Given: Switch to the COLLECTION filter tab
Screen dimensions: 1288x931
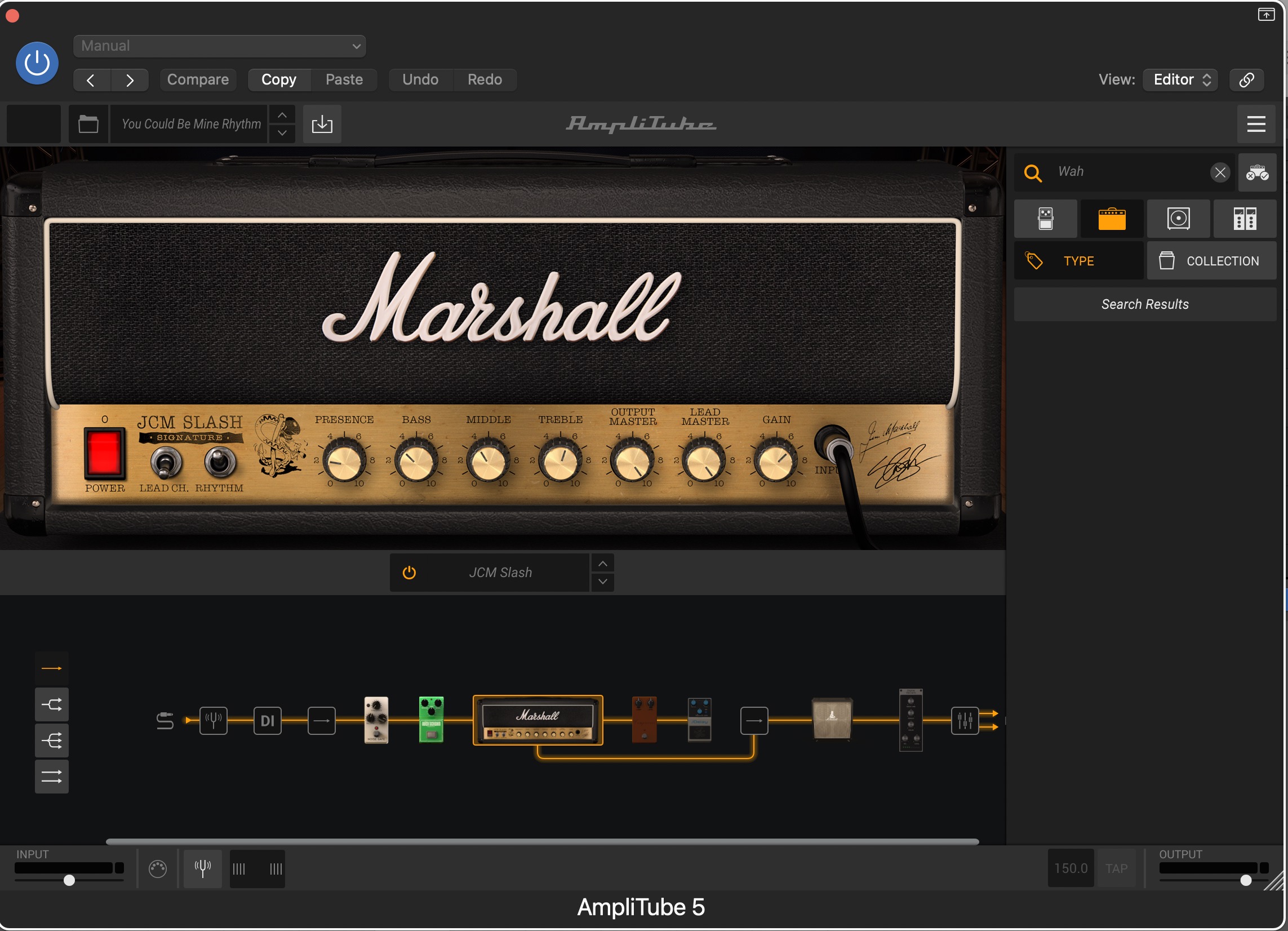Looking at the screenshot, I should [x=1211, y=261].
